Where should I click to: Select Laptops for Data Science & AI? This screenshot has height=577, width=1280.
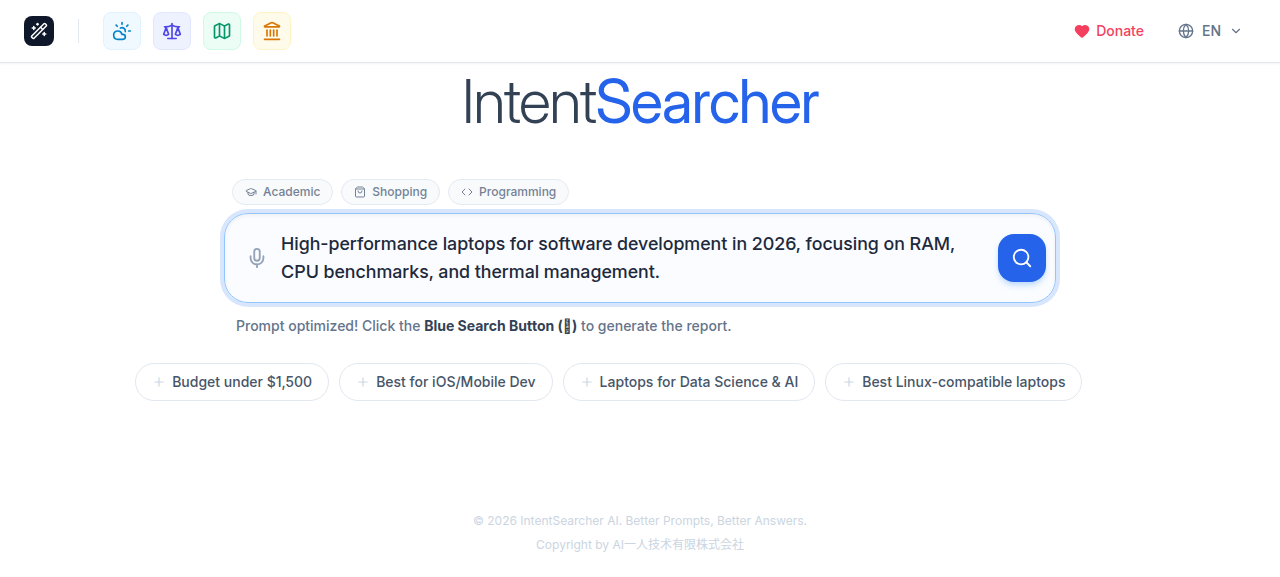688,381
